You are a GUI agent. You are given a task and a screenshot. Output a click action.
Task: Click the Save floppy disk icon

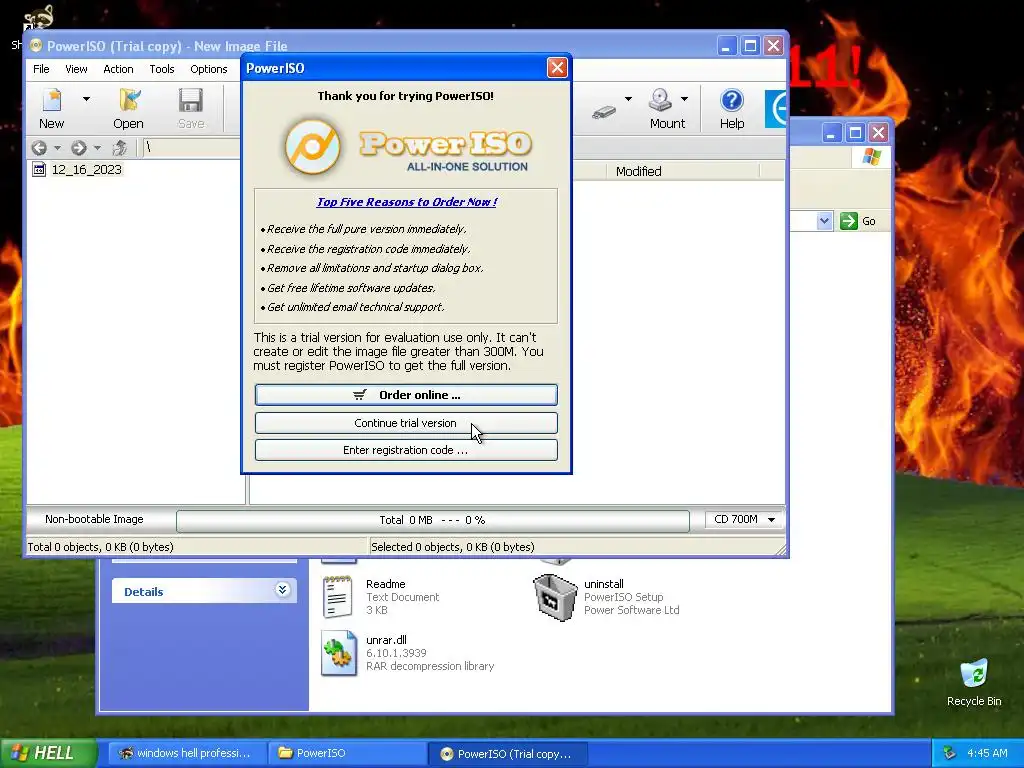(191, 101)
